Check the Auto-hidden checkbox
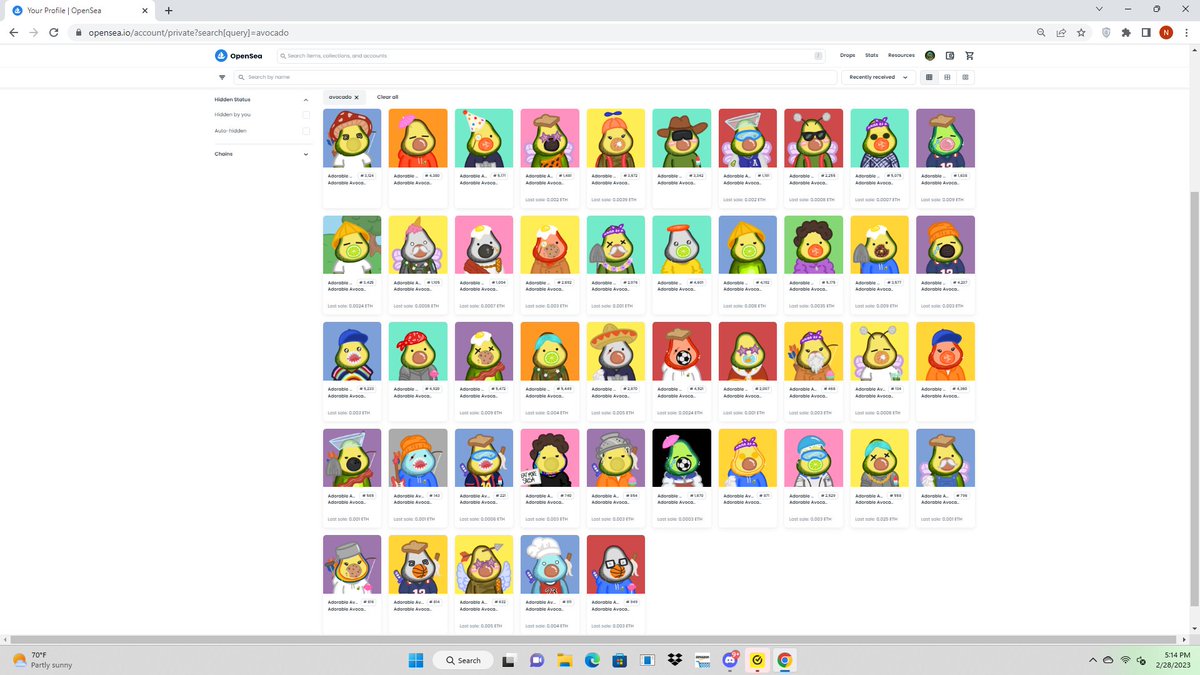Viewport: 1200px width, 675px height. coord(306,131)
